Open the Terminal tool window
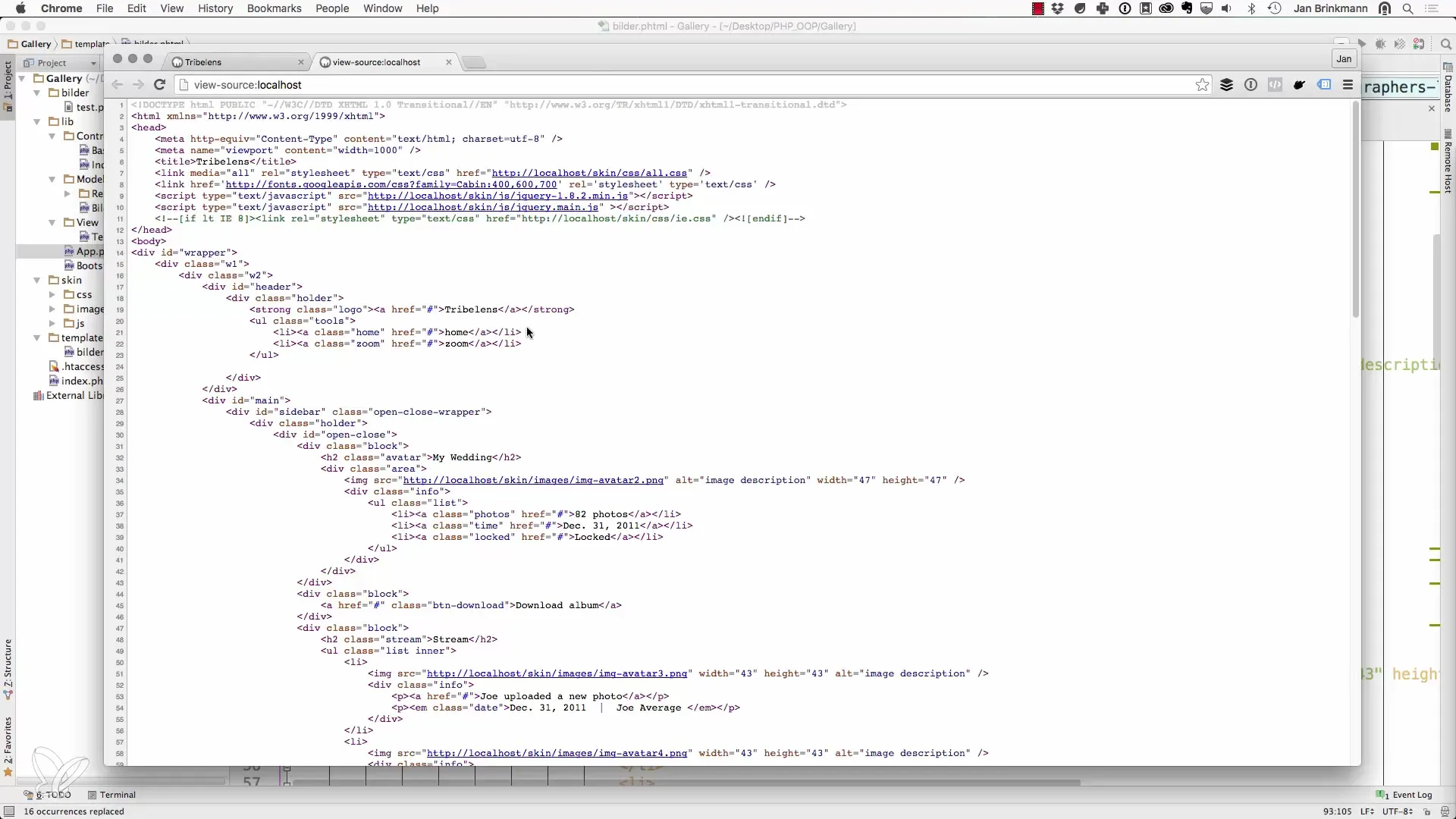Screen dimensions: 1456x819 click(111, 795)
